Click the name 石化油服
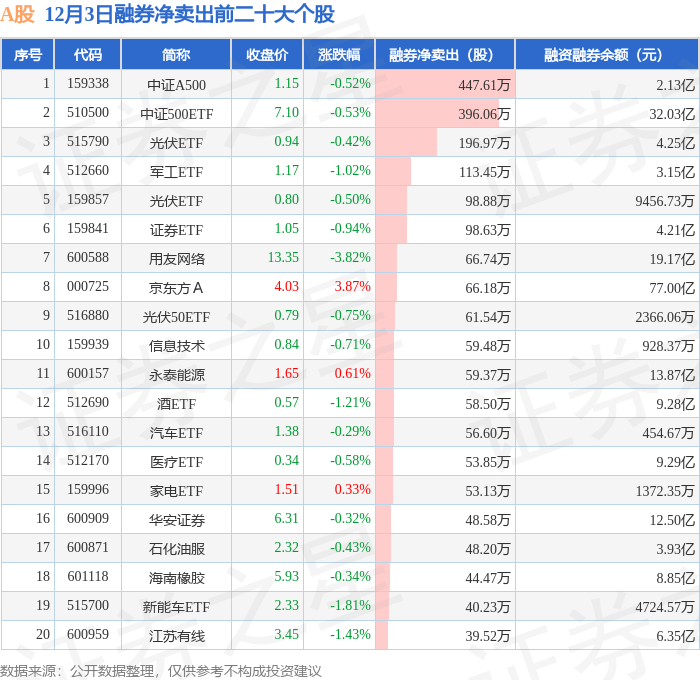Image resolution: width=700 pixels, height=680 pixels. coord(176,549)
